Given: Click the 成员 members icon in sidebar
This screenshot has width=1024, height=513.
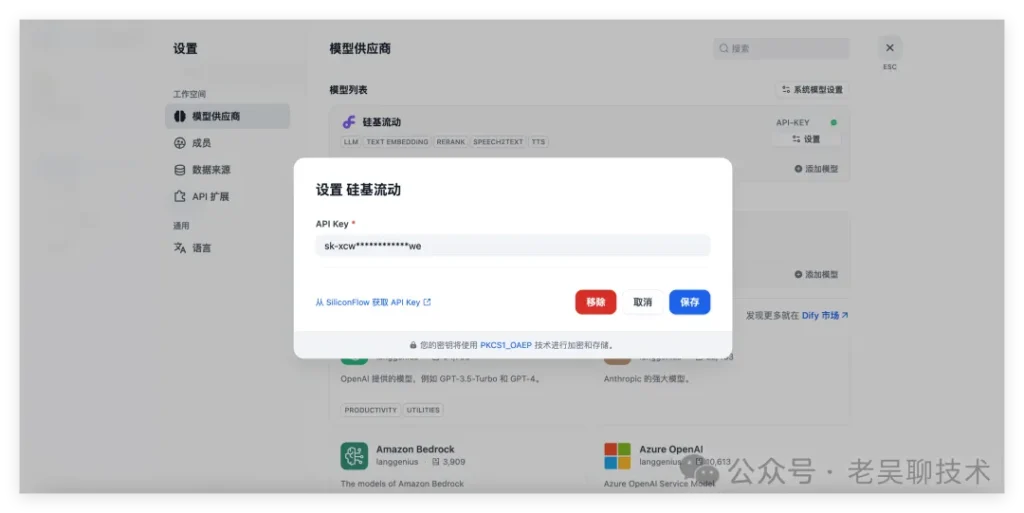Looking at the screenshot, I should click(180, 143).
